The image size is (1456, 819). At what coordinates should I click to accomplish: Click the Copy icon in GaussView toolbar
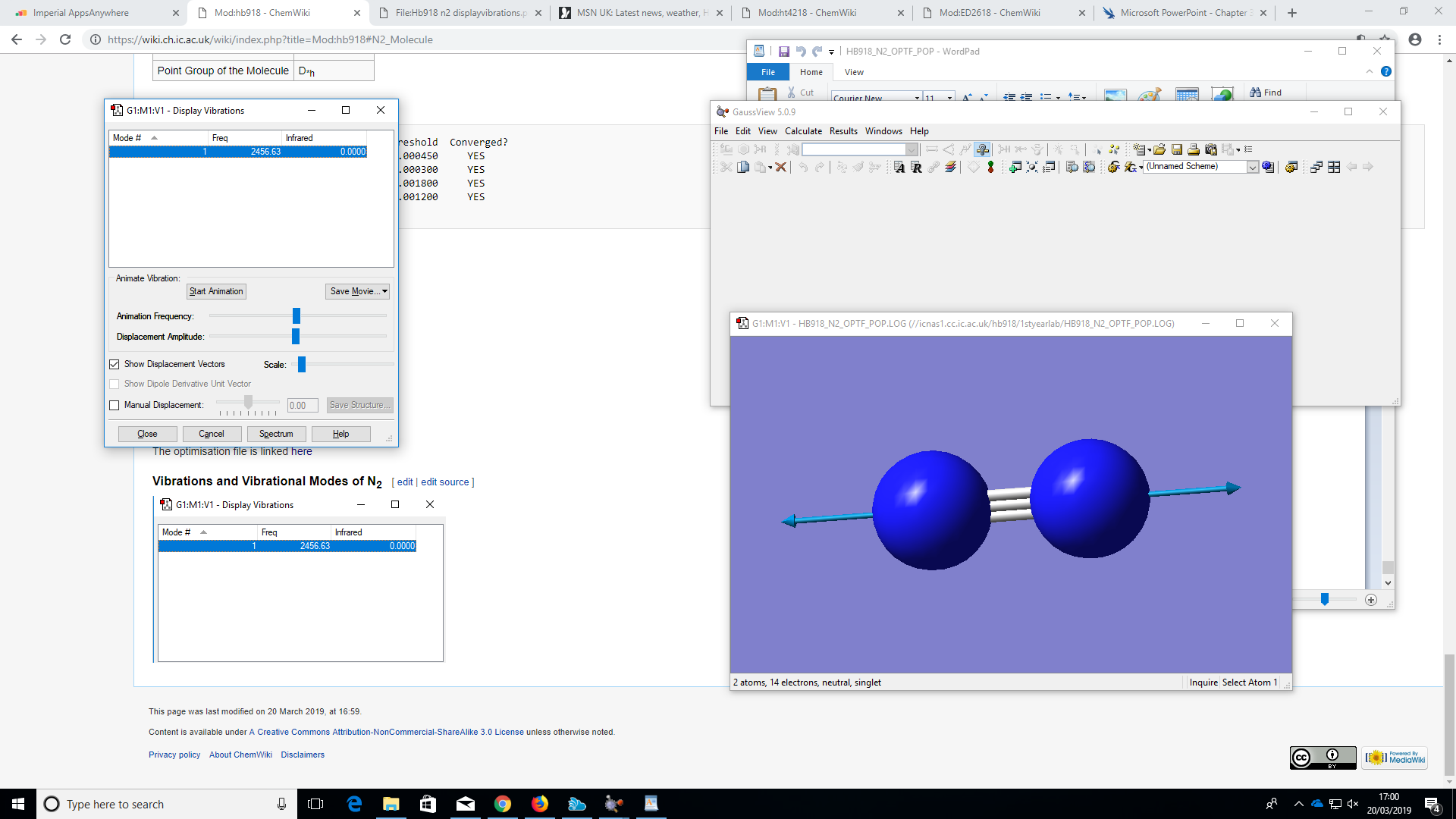743,167
